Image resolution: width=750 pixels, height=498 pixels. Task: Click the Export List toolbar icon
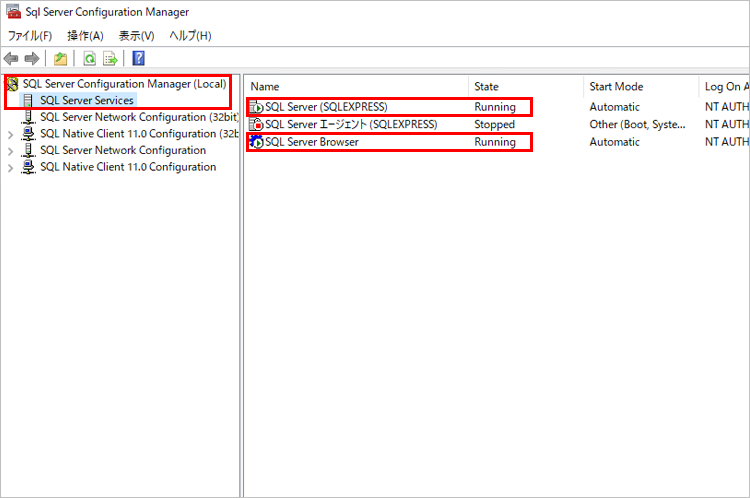110,59
